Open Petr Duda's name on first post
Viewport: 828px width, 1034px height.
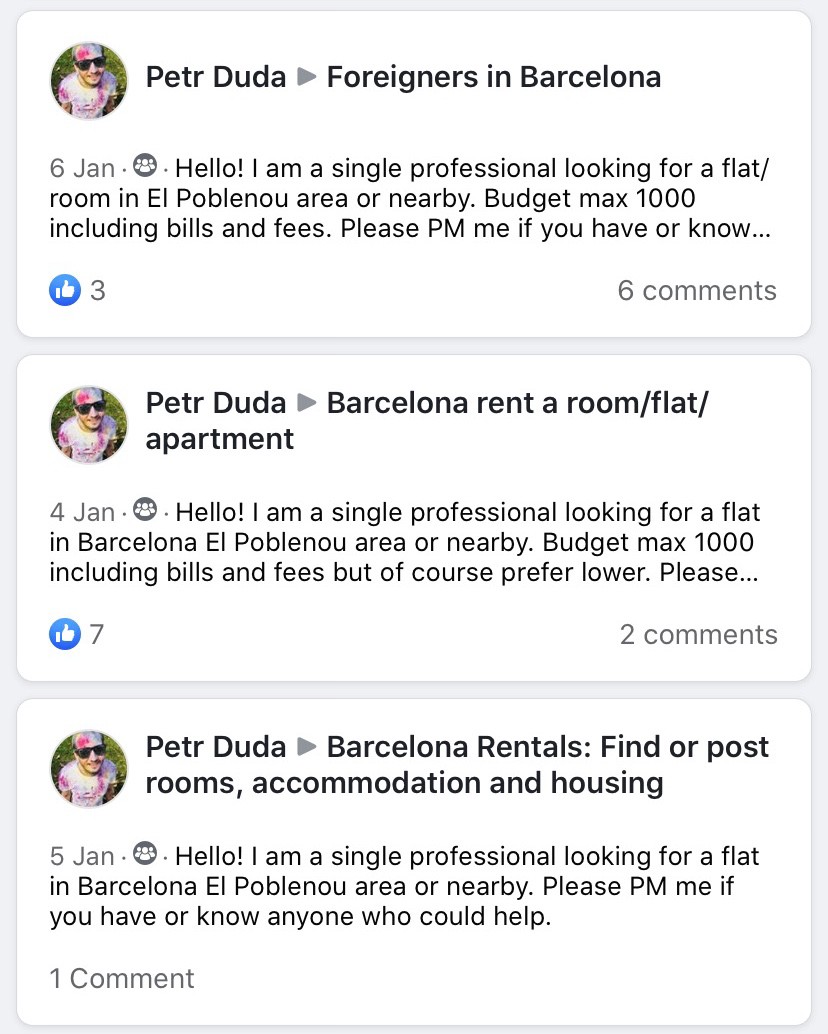(x=216, y=77)
